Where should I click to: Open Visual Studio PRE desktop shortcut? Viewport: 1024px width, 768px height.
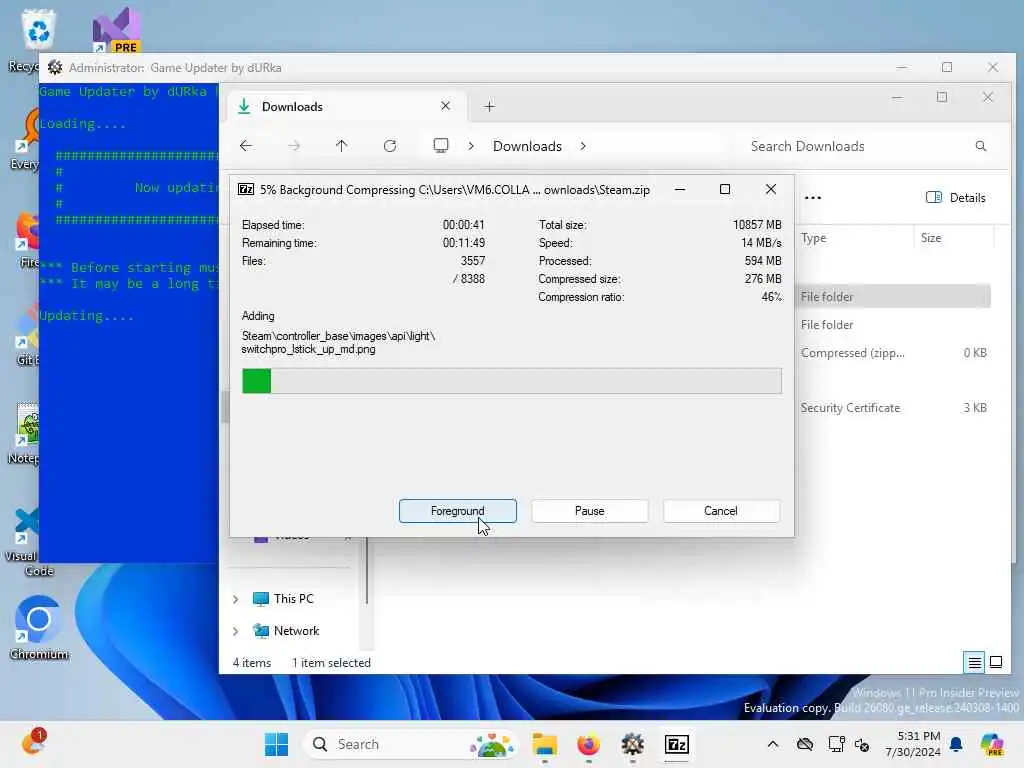coord(117,30)
